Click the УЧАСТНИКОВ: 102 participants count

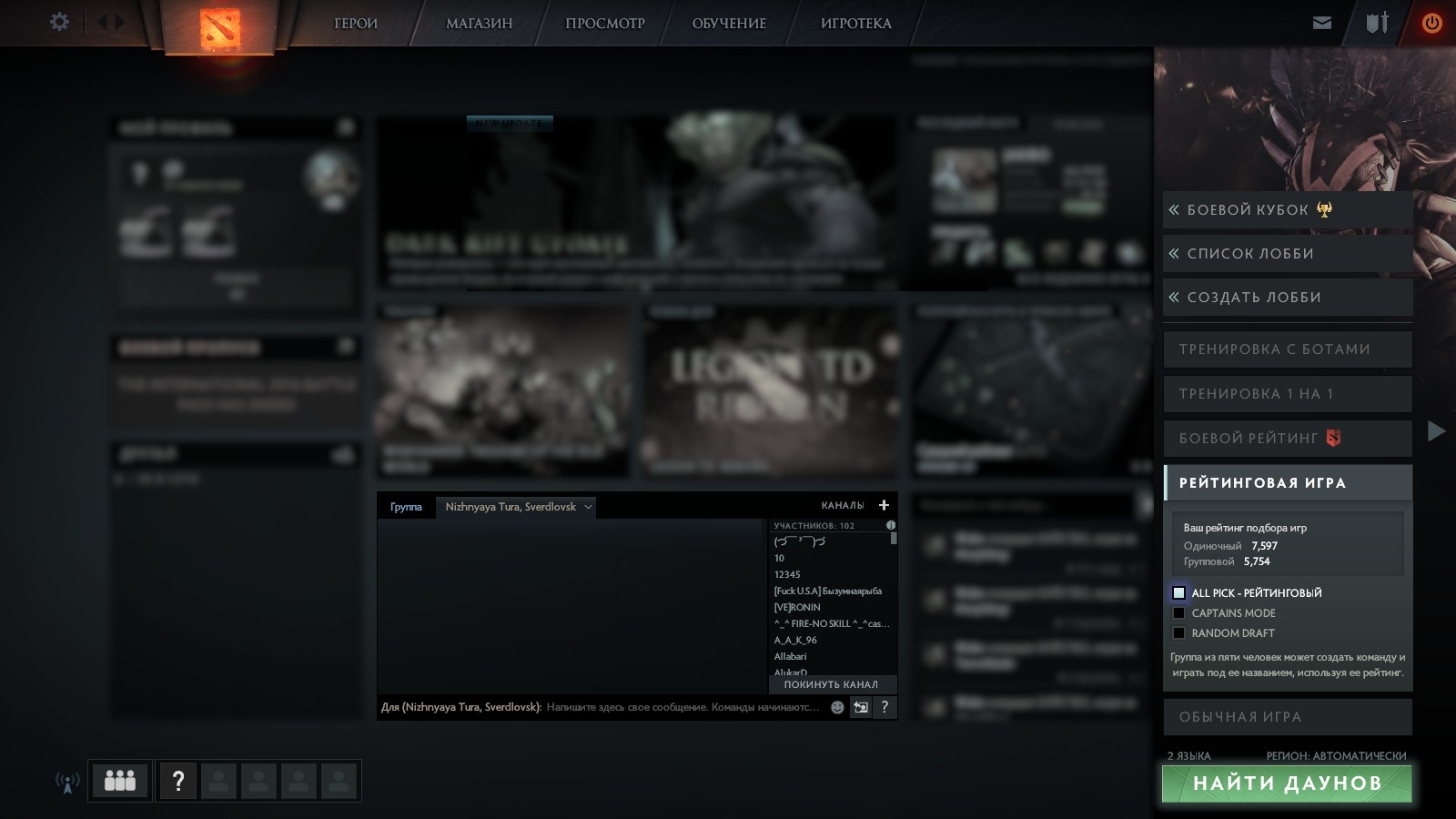pyautogui.click(x=814, y=526)
